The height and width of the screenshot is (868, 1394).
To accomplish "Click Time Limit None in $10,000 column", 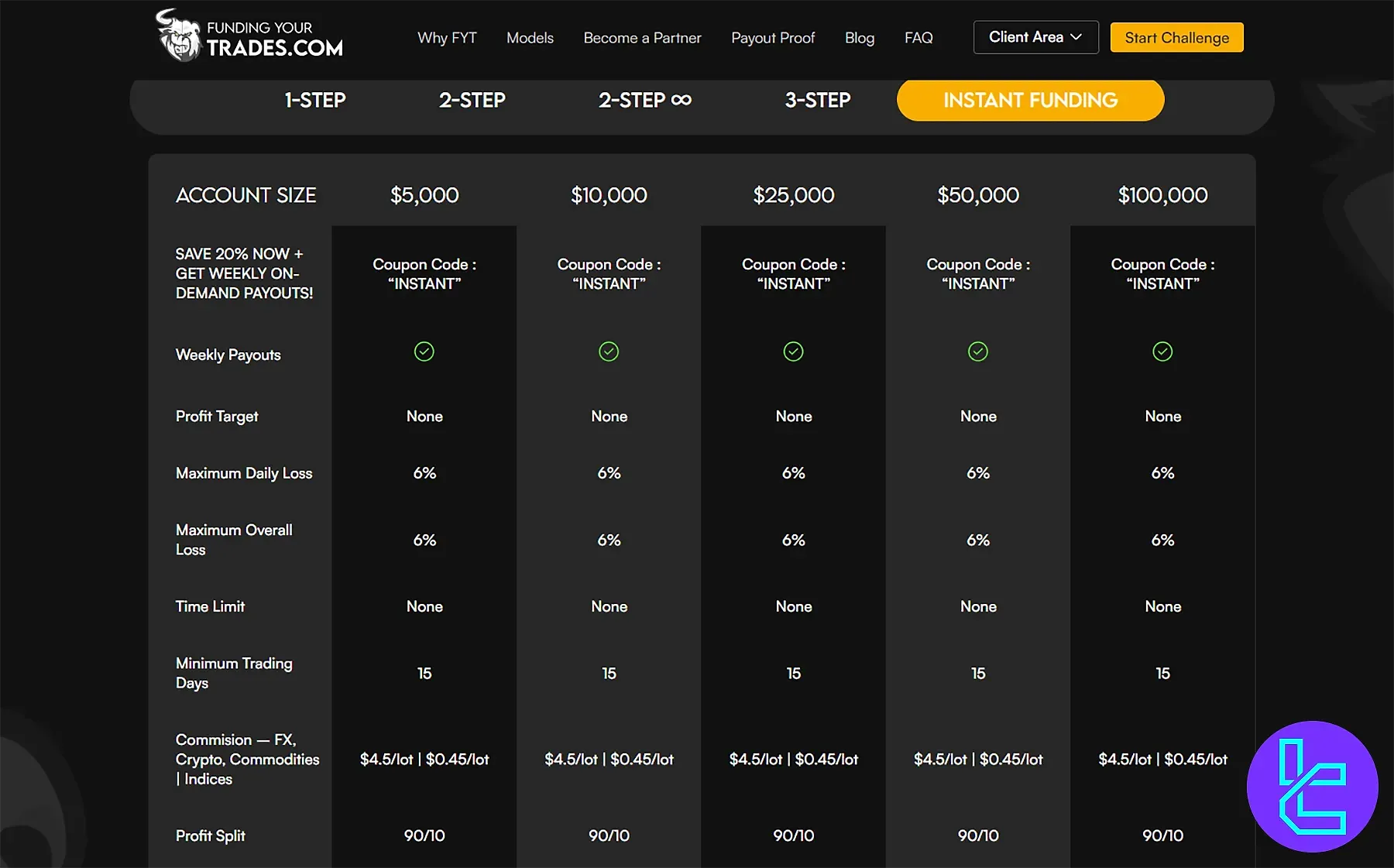I will pyautogui.click(x=609, y=607).
